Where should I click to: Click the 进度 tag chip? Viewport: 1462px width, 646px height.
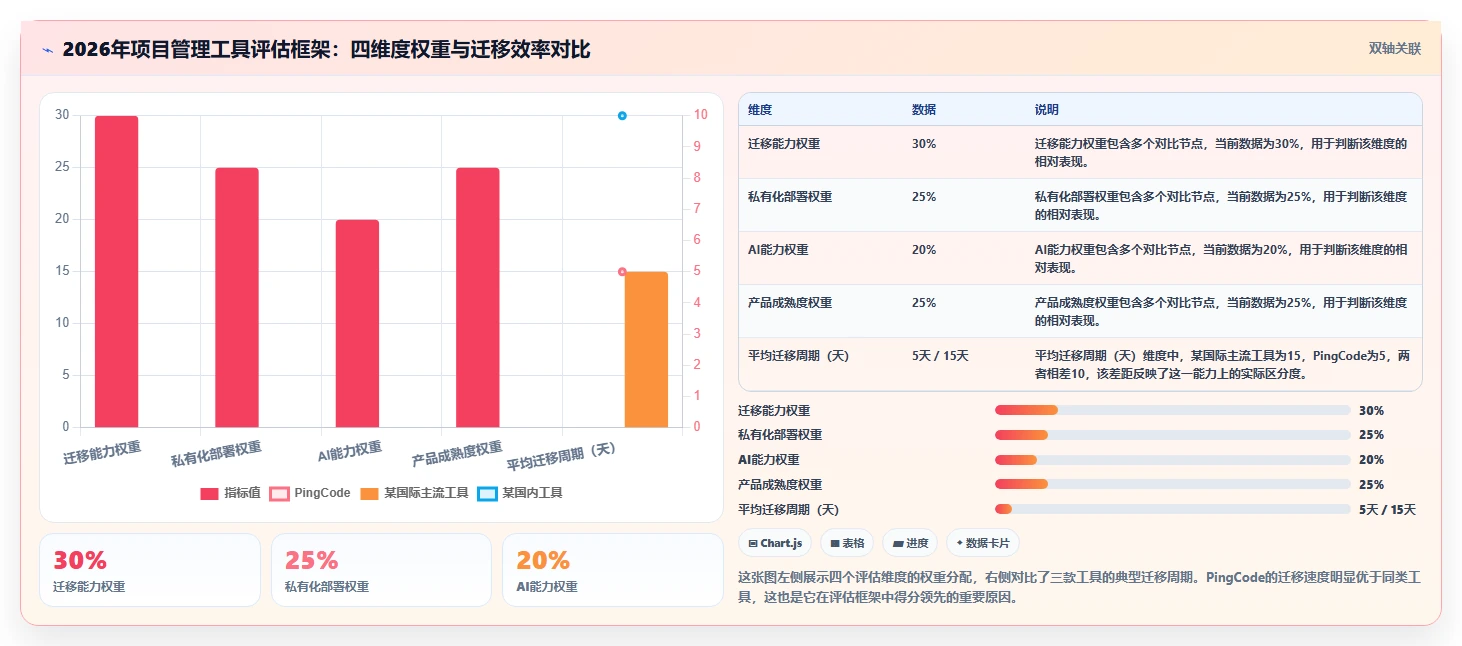pos(910,543)
